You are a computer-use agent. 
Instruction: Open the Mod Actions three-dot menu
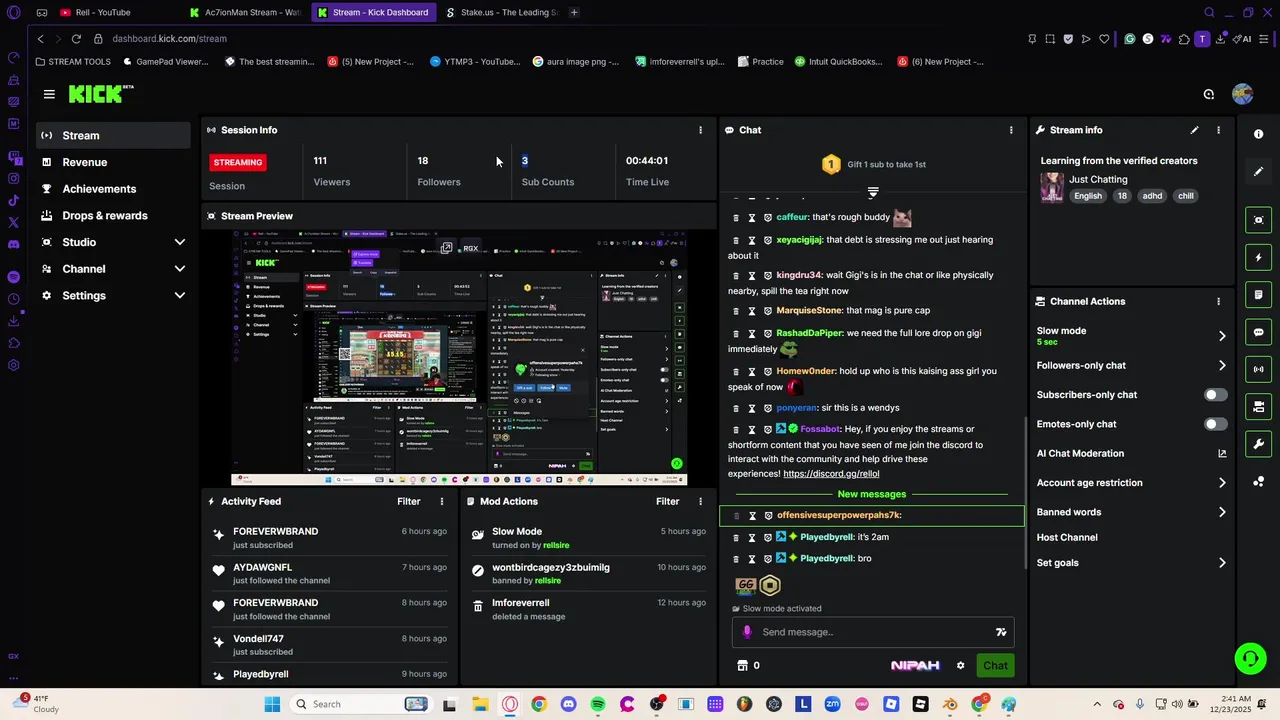click(x=700, y=501)
